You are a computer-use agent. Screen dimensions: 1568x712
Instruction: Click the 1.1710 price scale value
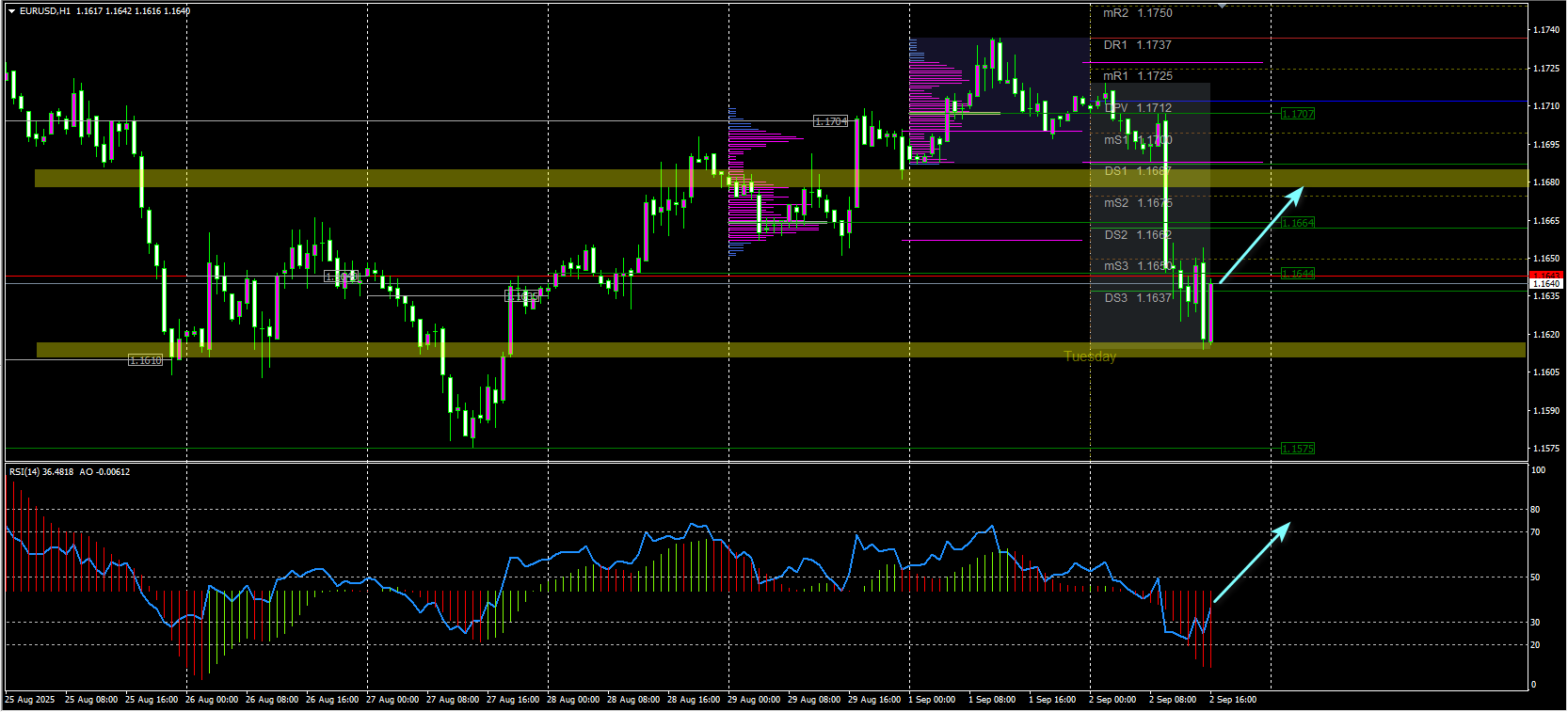click(1546, 106)
